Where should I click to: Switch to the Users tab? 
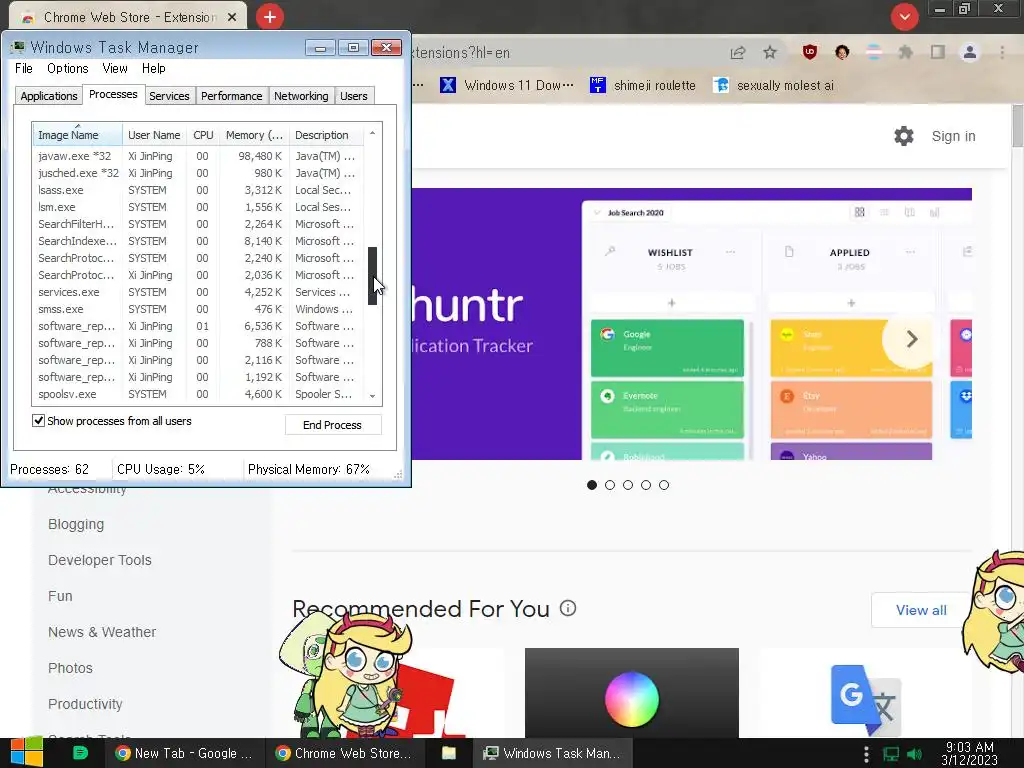[353, 96]
